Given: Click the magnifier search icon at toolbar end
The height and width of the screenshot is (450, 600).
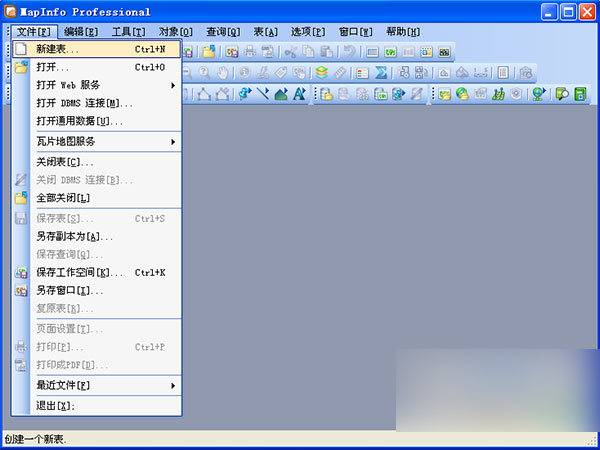Looking at the screenshot, I should 562,93.
